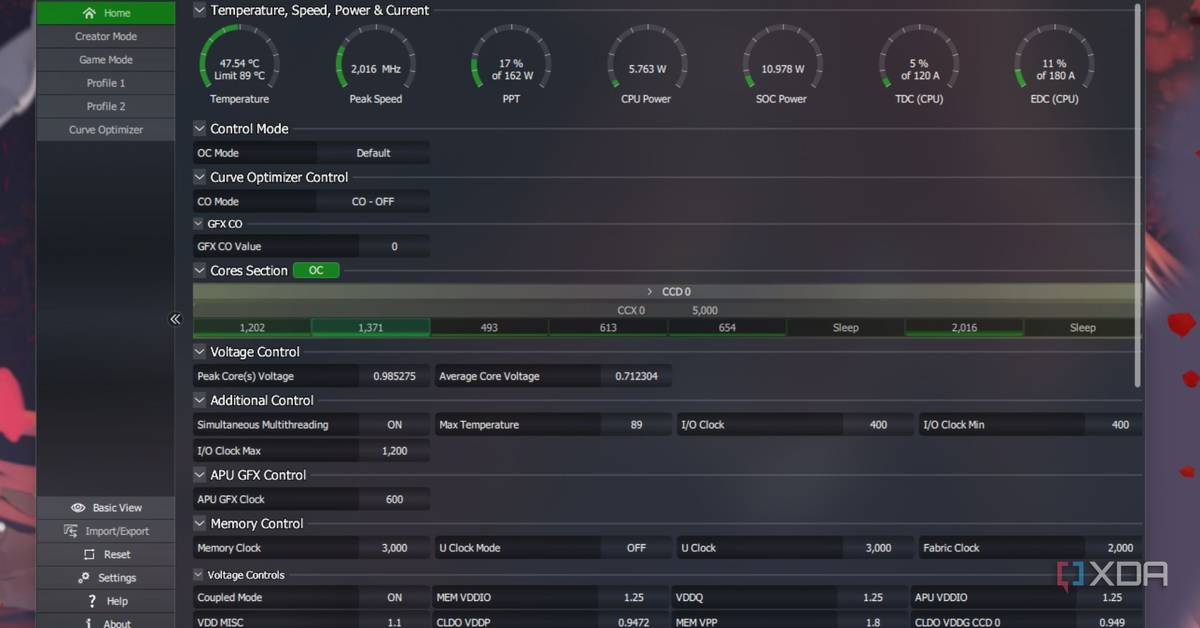Viewport: 1200px width, 628px height.
Task: Click the Home house icon in sidebar
Action: (90, 13)
